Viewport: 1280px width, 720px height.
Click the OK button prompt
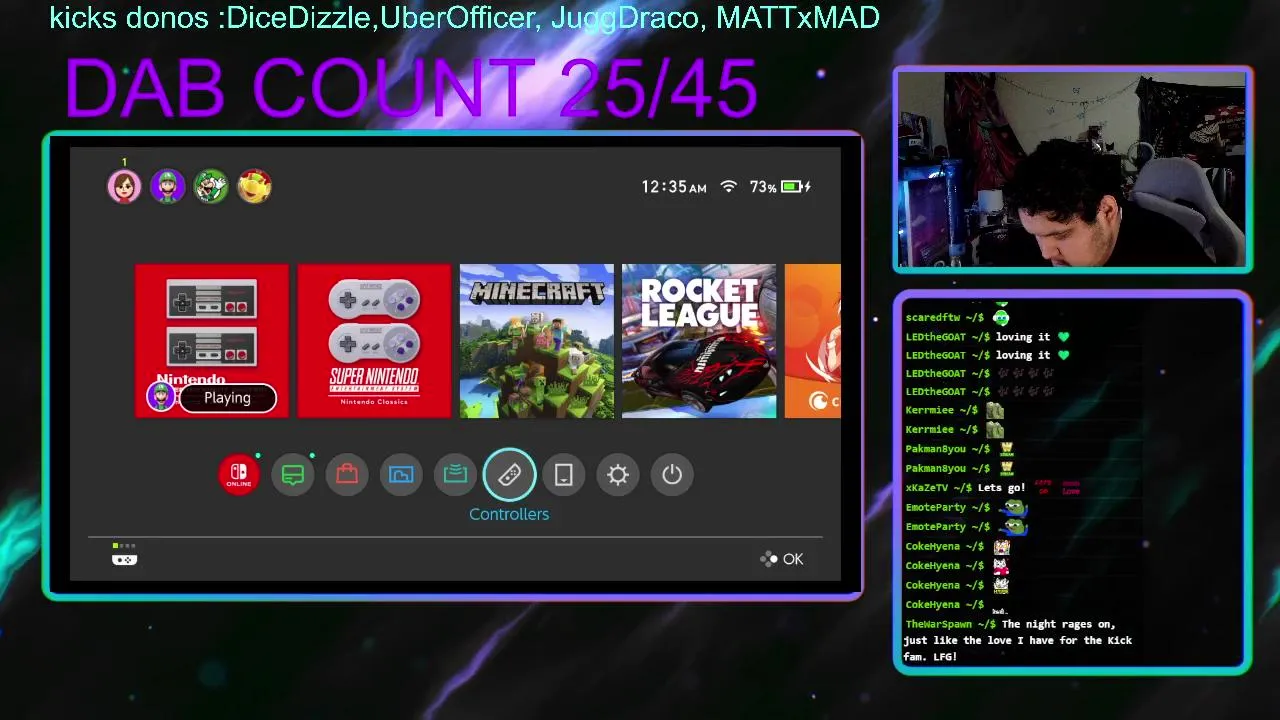[x=782, y=559]
